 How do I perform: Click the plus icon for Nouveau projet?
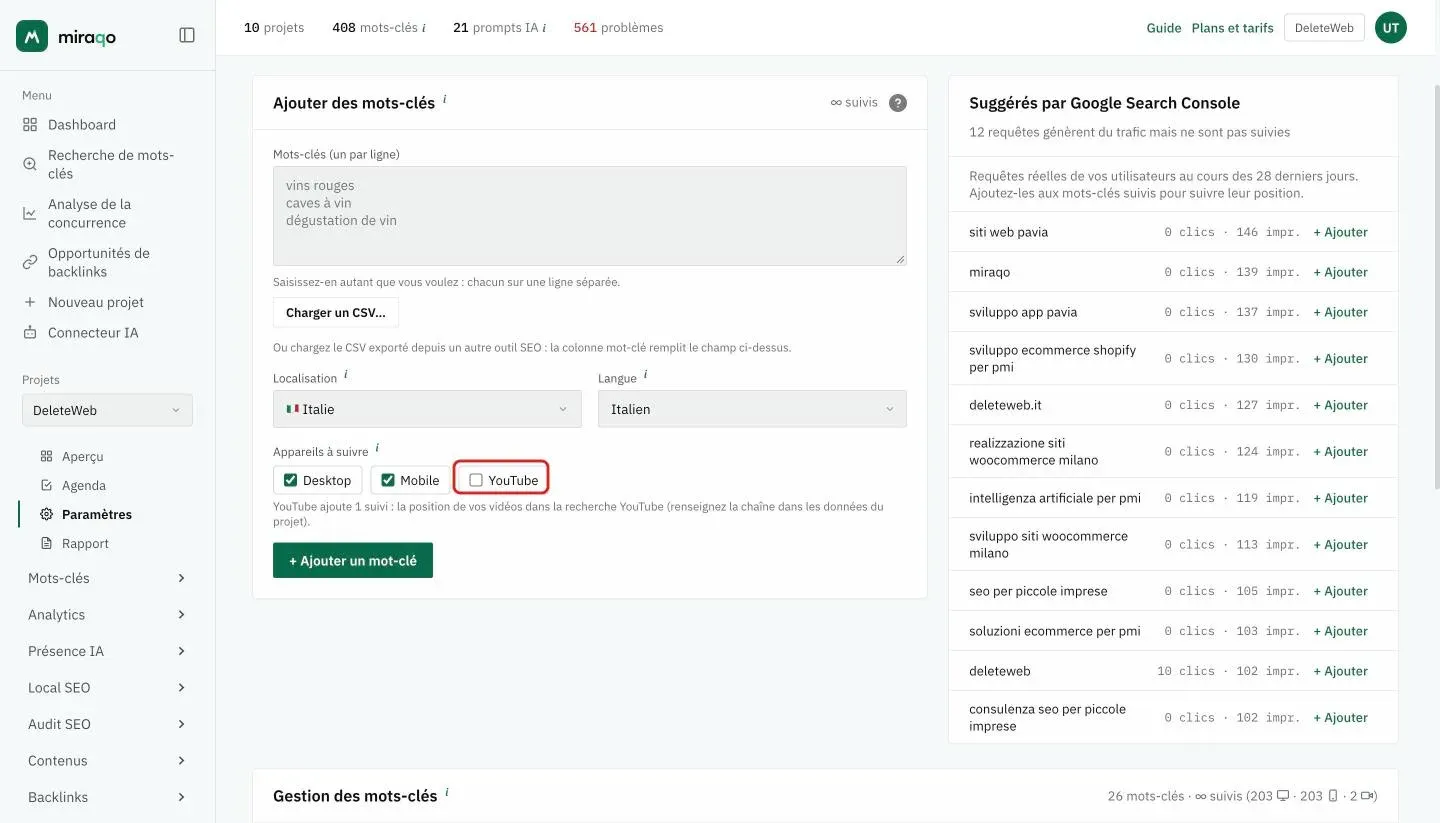(30, 302)
